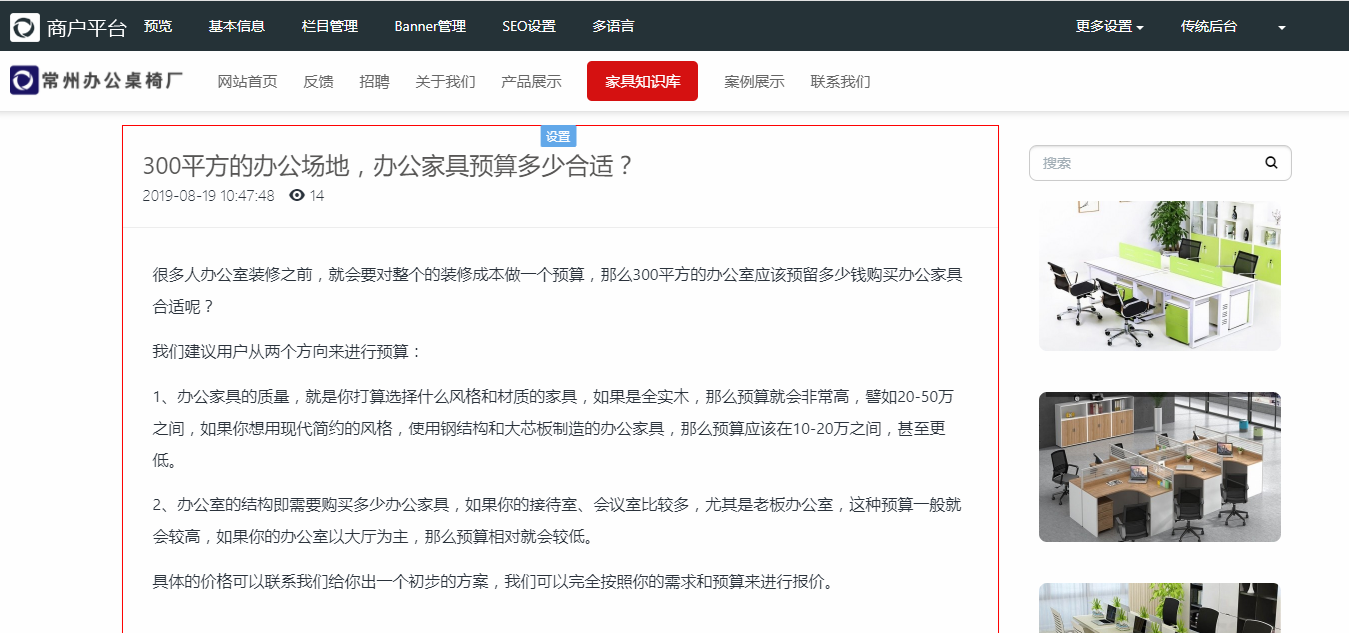The image size is (1349, 633).
Task: Click the paragraph starting 1、办公家具的质量
Action: [x=553, y=428]
